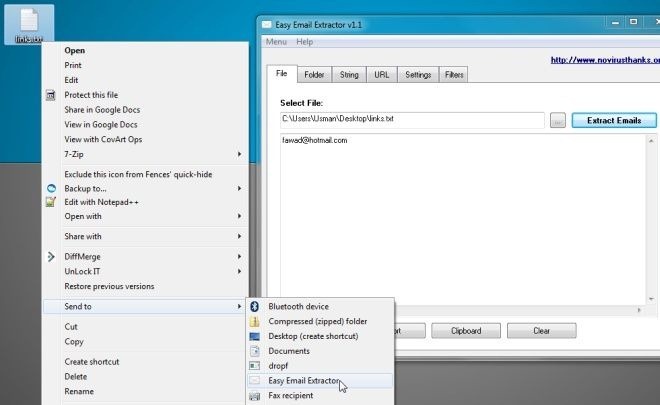Open the Help menu in Easy Email Extractor
660x405 pixels.
pyautogui.click(x=304, y=42)
